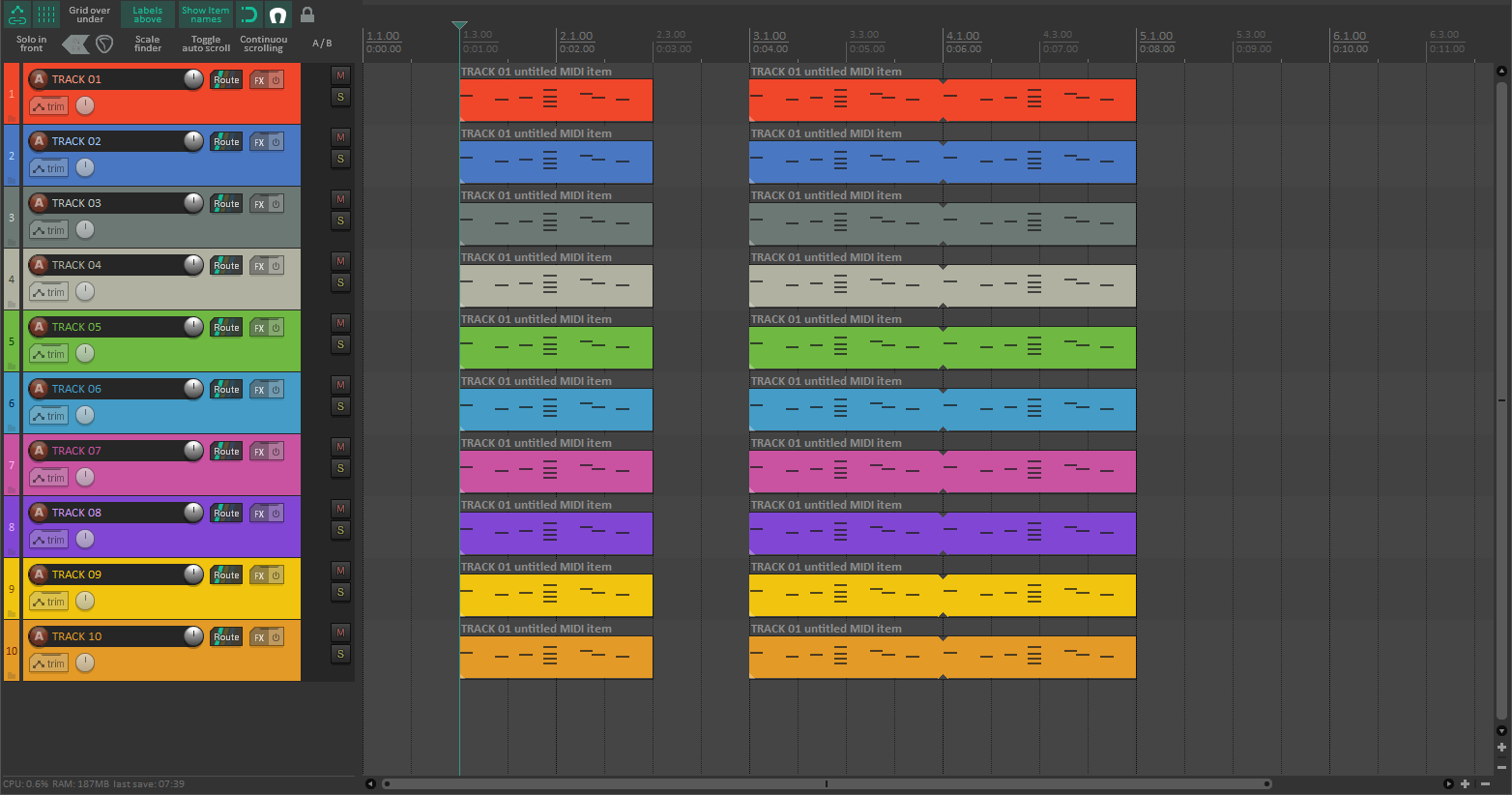Screen dimensions: 1512x795
Task: Click the horizontal zoom in plus icon
Action: point(1466,783)
